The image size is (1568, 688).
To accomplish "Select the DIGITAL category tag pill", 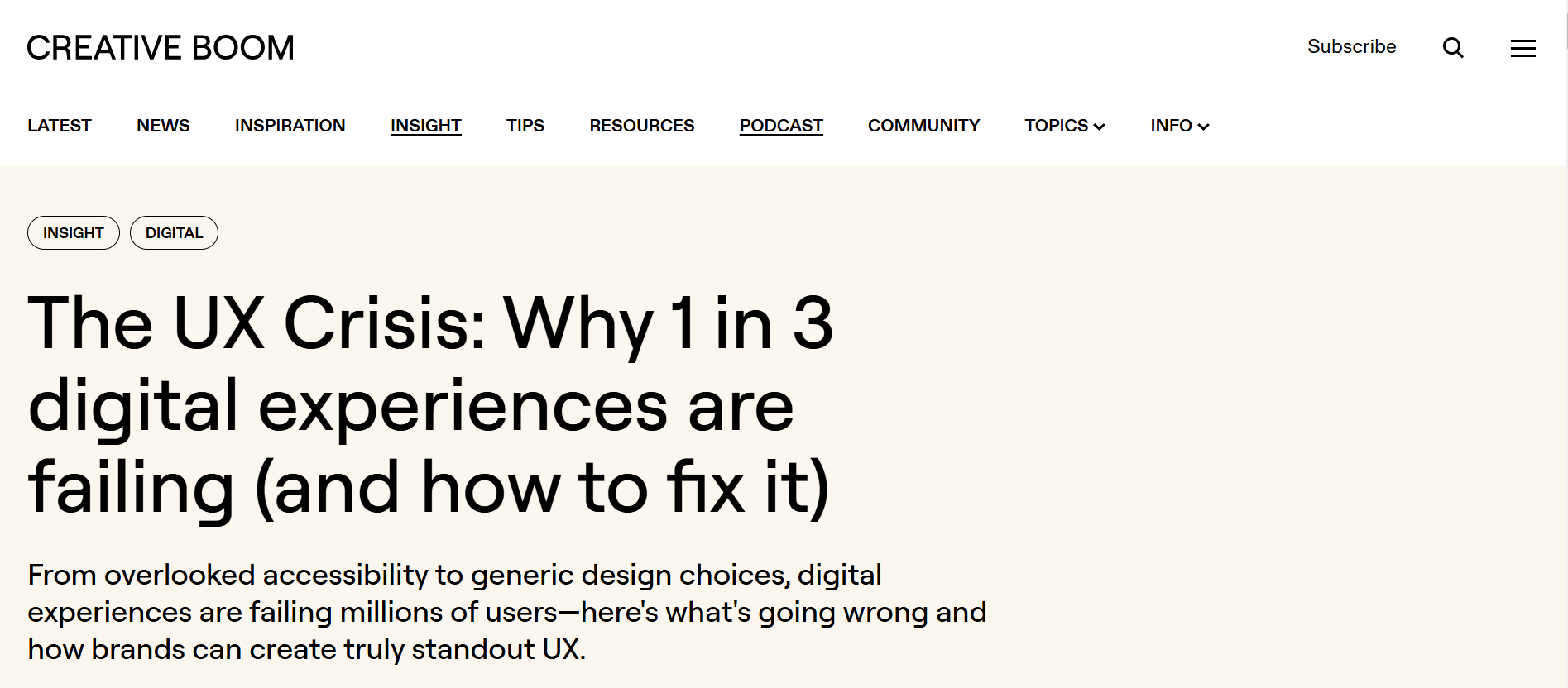I will [x=174, y=233].
